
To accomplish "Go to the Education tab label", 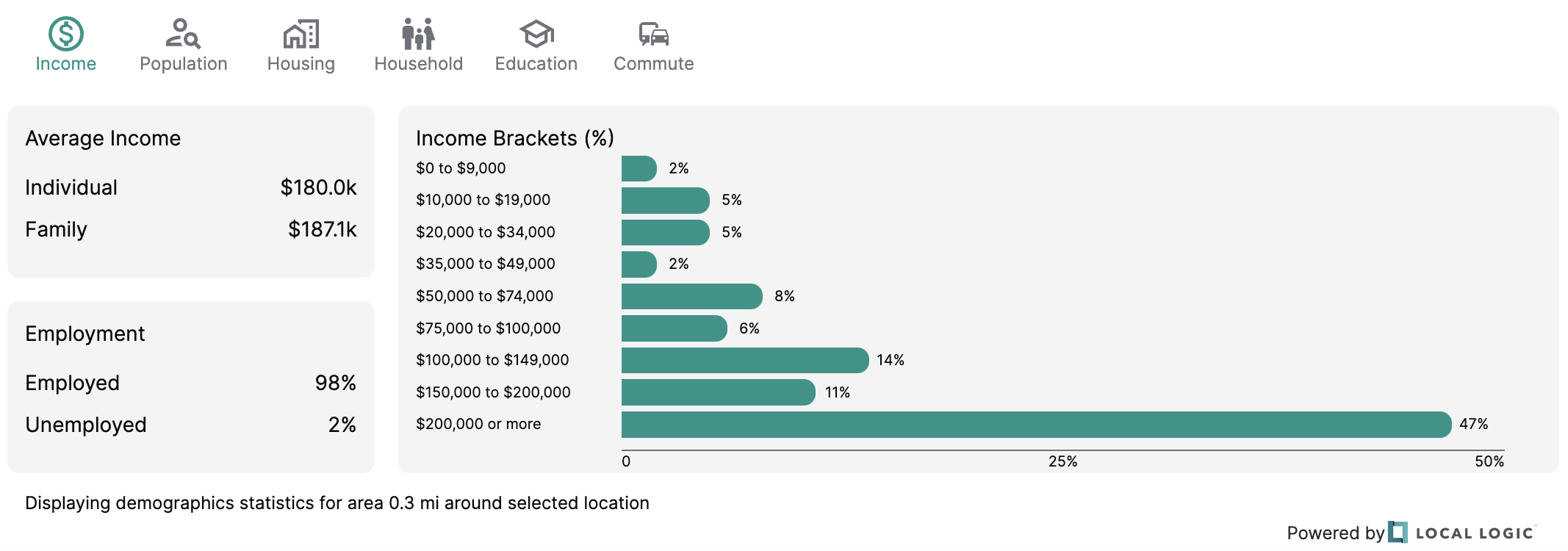I will point(536,64).
